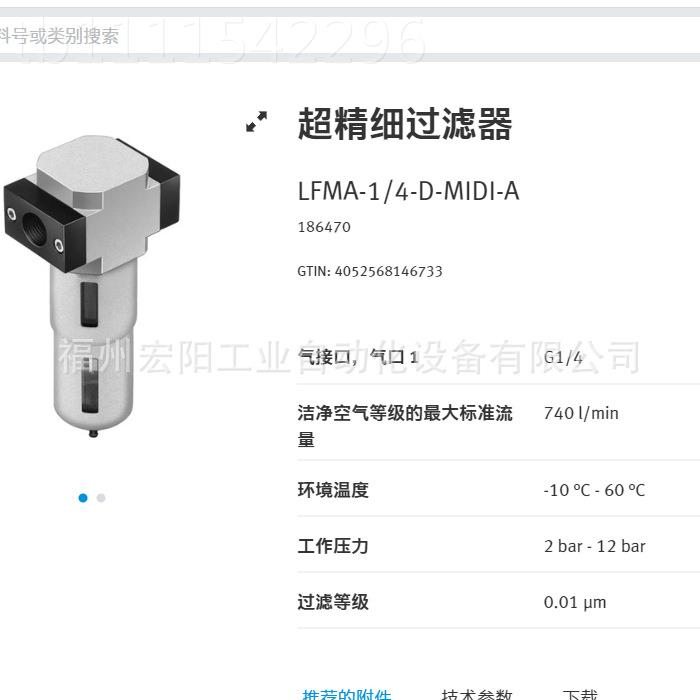Click the 740 l/min flow value
The image size is (700, 700).
[581, 413]
